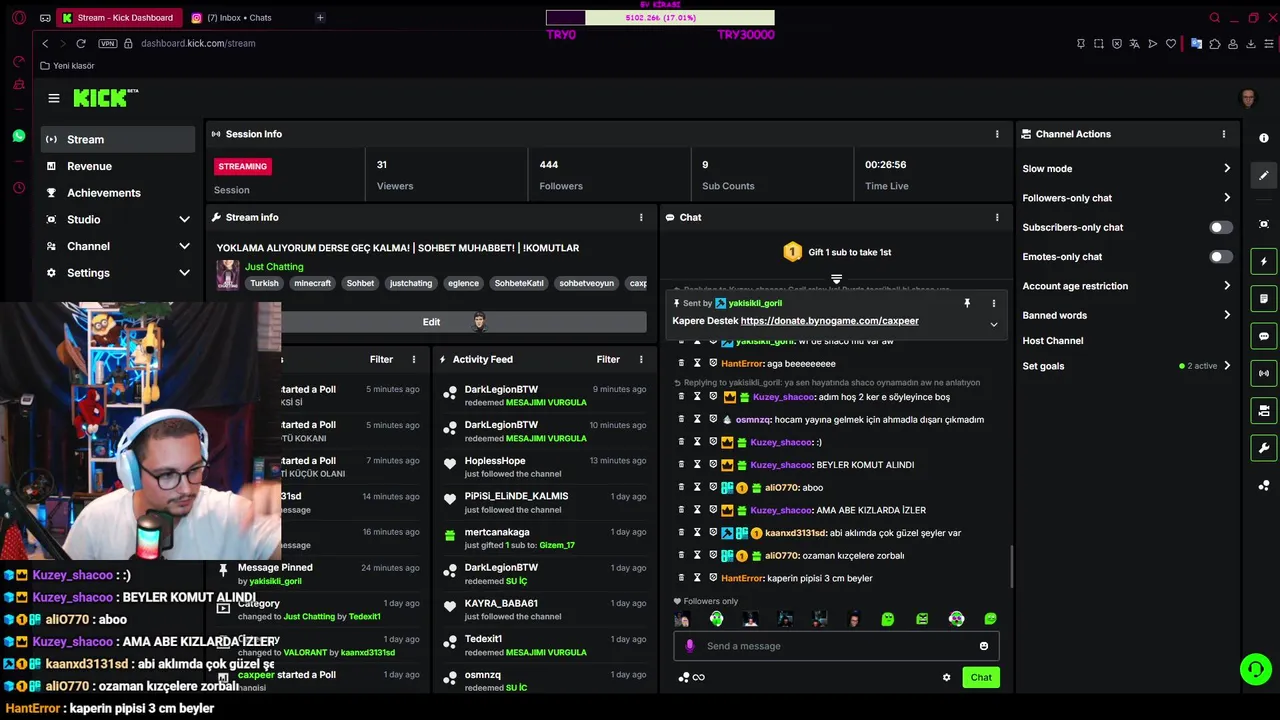Open a new browser tab
The image size is (1280, 720).
pyautogui.click(x=320, y=17)
